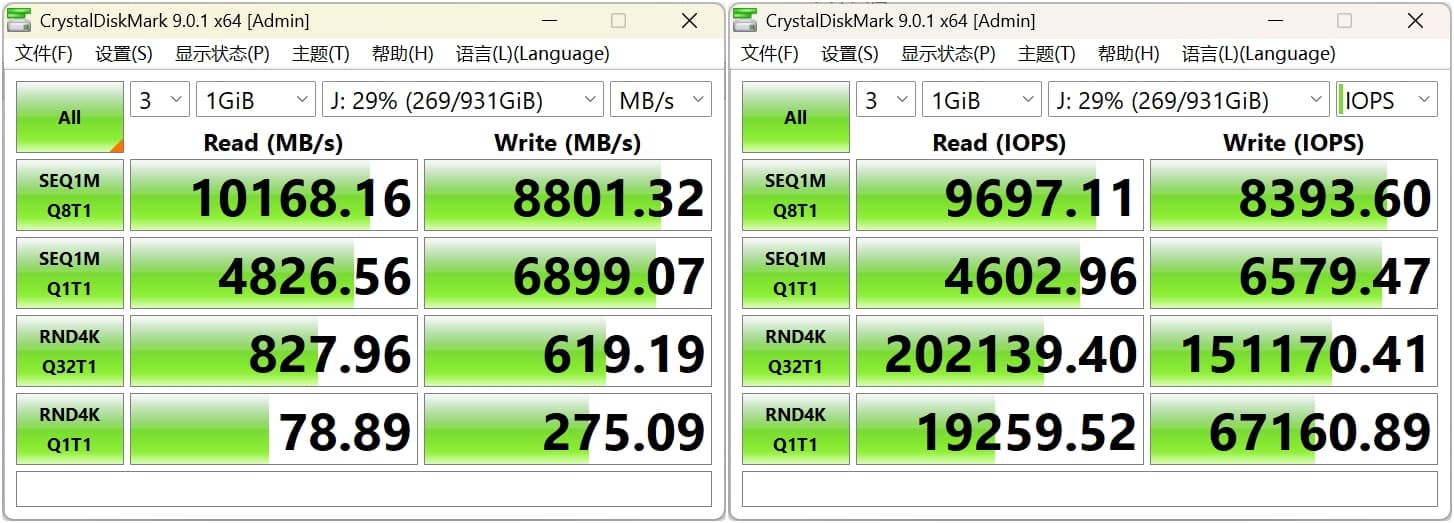The height and width of the screenshot is (523, 1454).
Task: Expand 1GiB test size dropdown in left window
Action: click(x=255, y=100)
